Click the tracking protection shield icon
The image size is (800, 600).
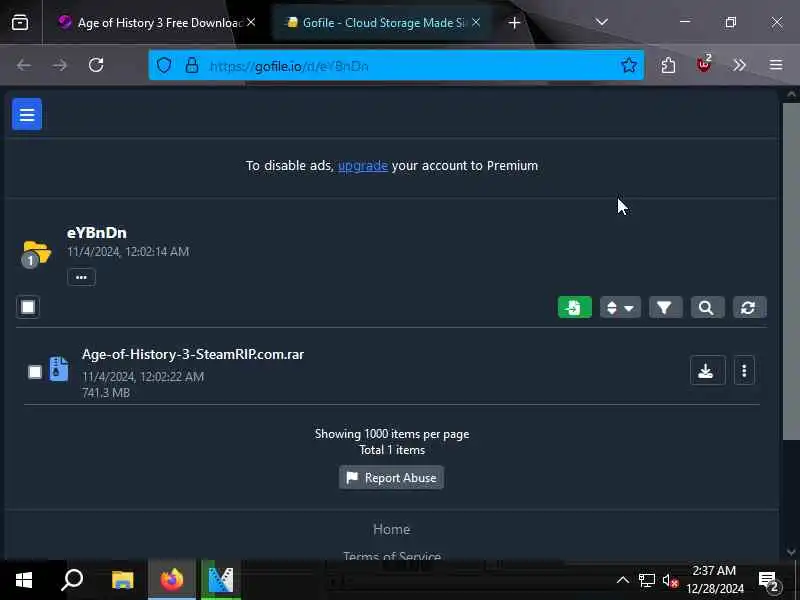pyautogui.click(x=164, y=65)
